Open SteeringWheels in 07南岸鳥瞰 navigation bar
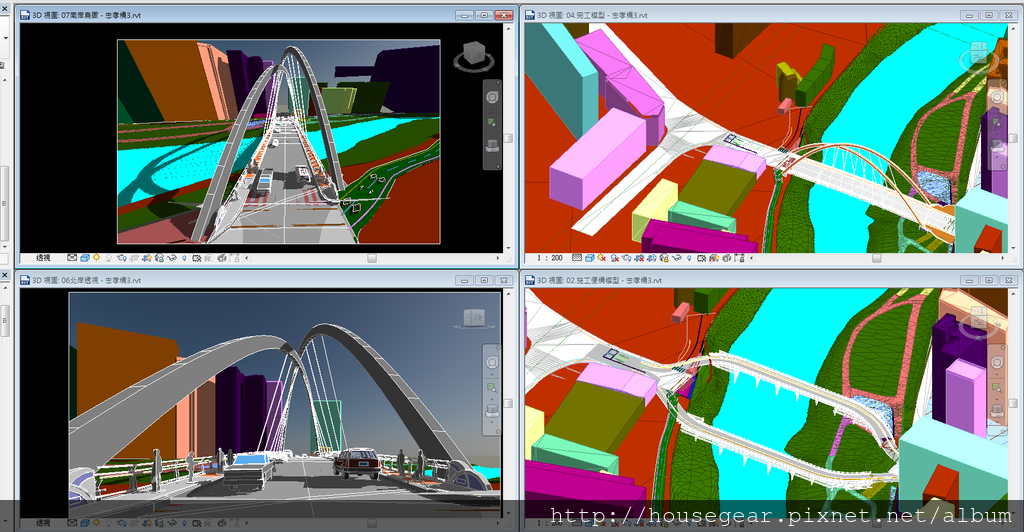 point(492,97)
